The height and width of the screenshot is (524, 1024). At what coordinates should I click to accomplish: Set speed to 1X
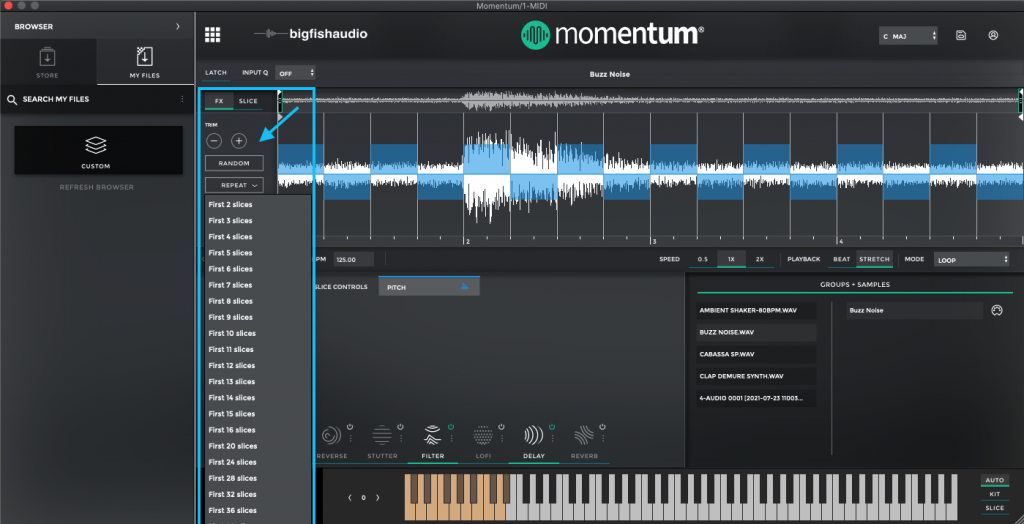tap(731, 259)
